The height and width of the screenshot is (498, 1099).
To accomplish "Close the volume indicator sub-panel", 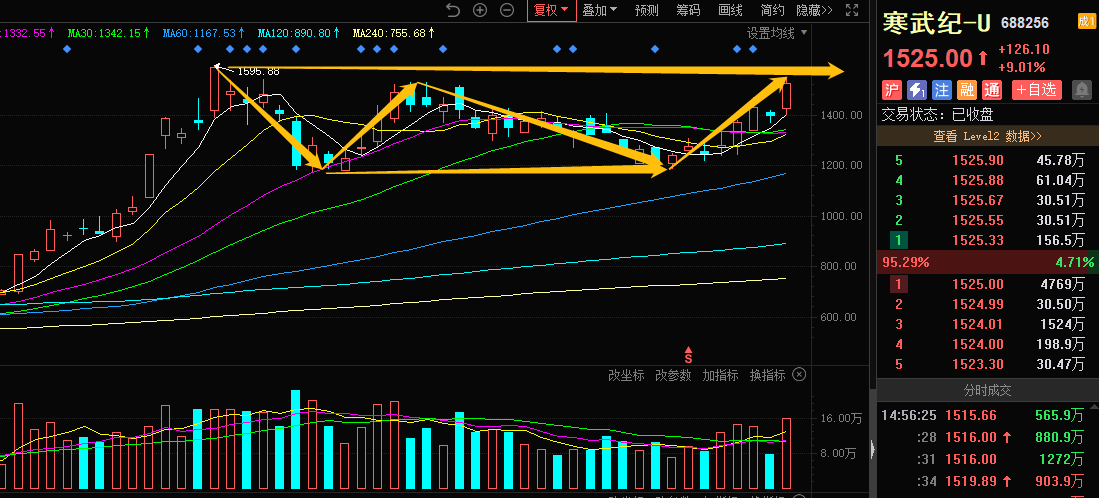I will pos(799,375).
